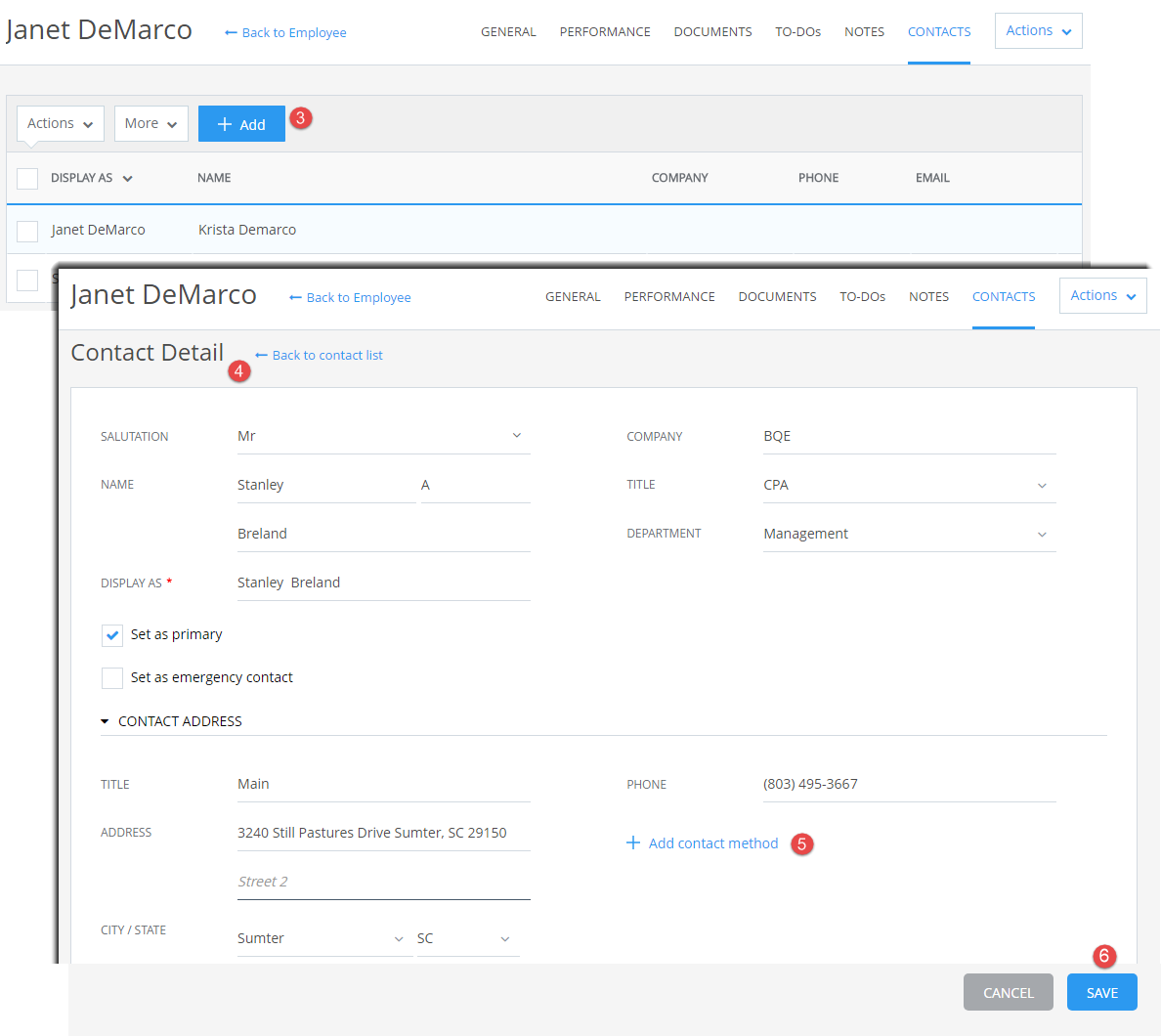The width and height of the screenshot is (1161, 1036).
Task: Open DOCUMENTS tab in the background window
Action: 712,32
